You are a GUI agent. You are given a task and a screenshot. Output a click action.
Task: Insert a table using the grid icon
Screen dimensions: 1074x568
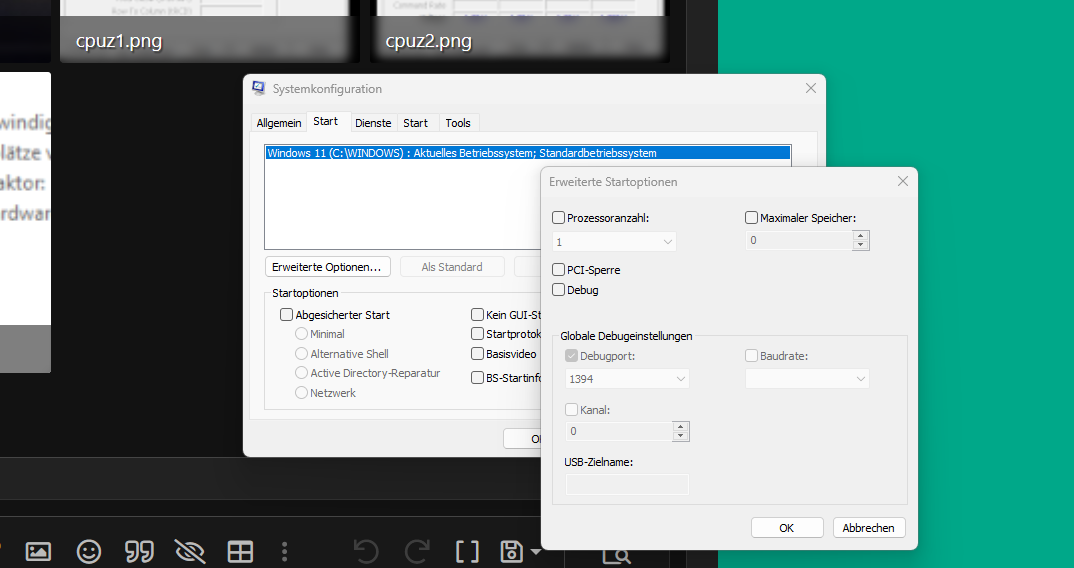coord(240,552)
